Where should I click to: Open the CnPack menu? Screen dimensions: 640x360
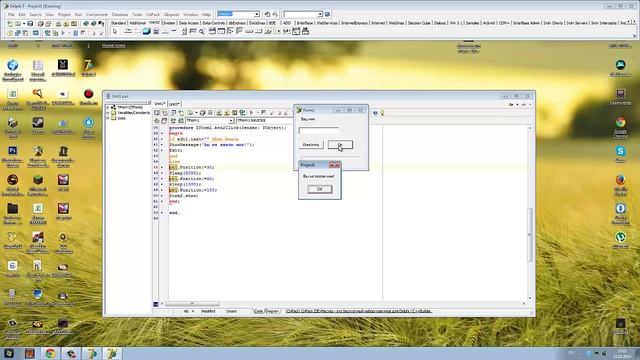pos(153,14)
